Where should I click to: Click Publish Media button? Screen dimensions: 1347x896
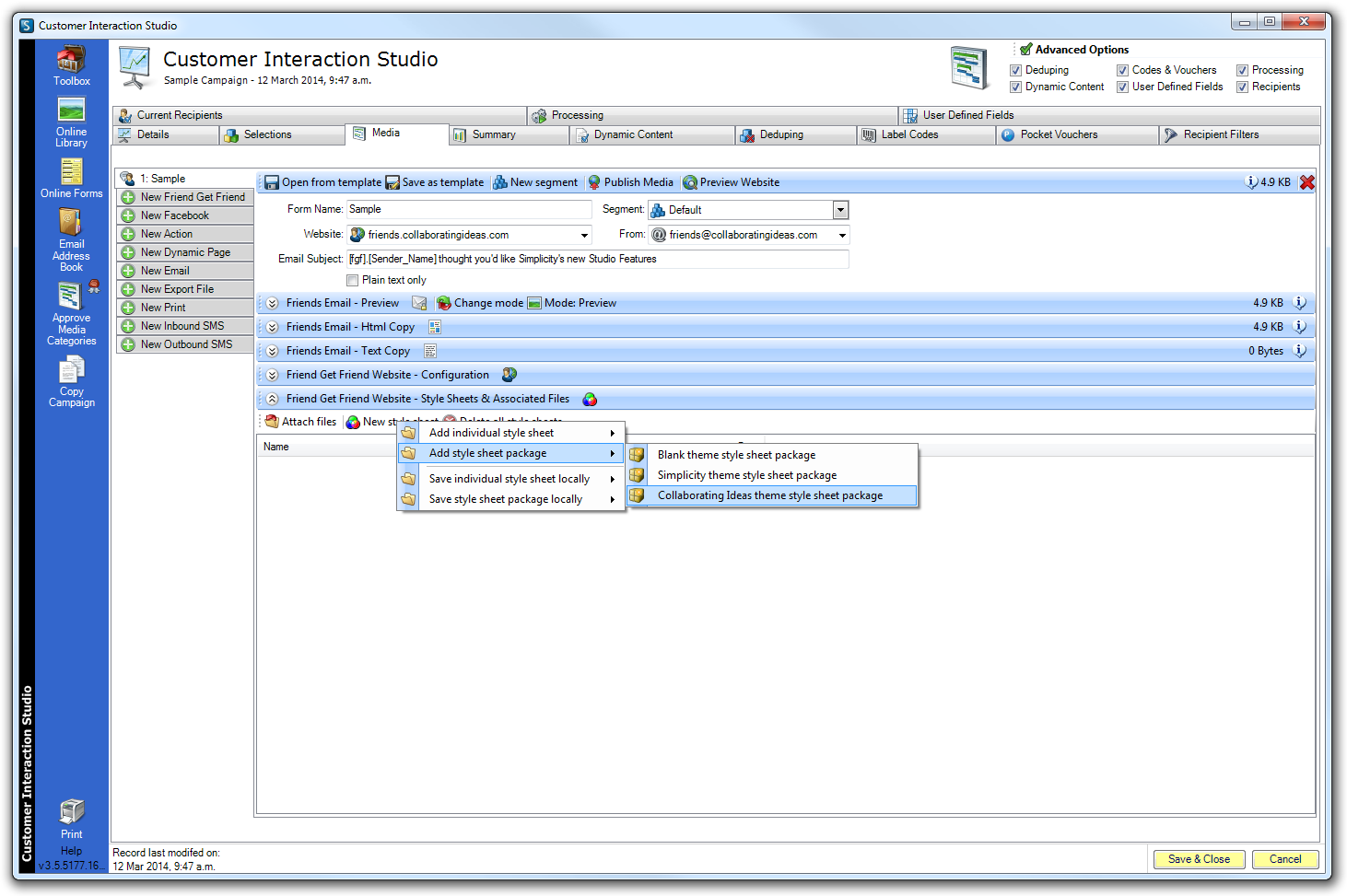pyautogui.click(x=631, y=182)
